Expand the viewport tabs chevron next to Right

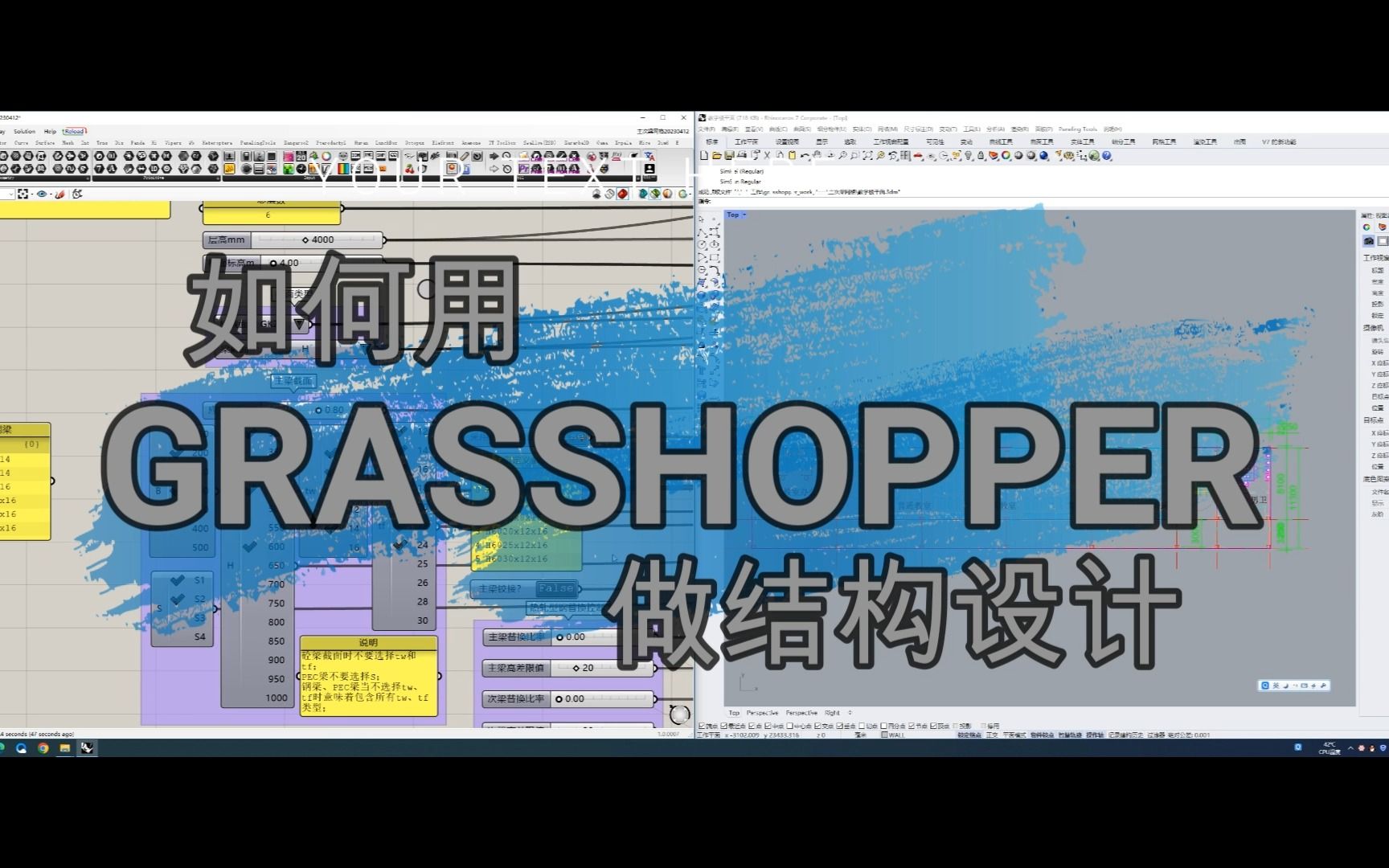[x=849, y=713]
